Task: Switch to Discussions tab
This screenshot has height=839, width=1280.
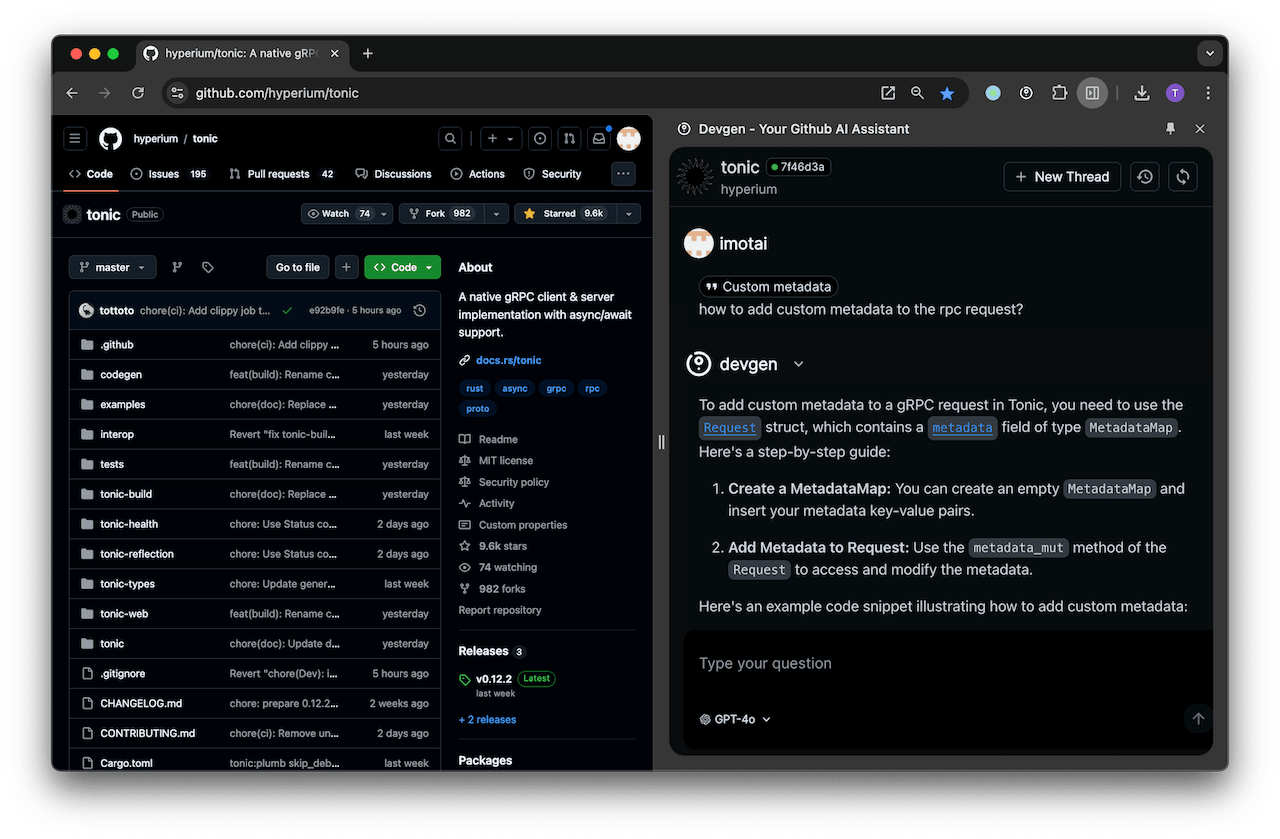Action: [394, 174]
